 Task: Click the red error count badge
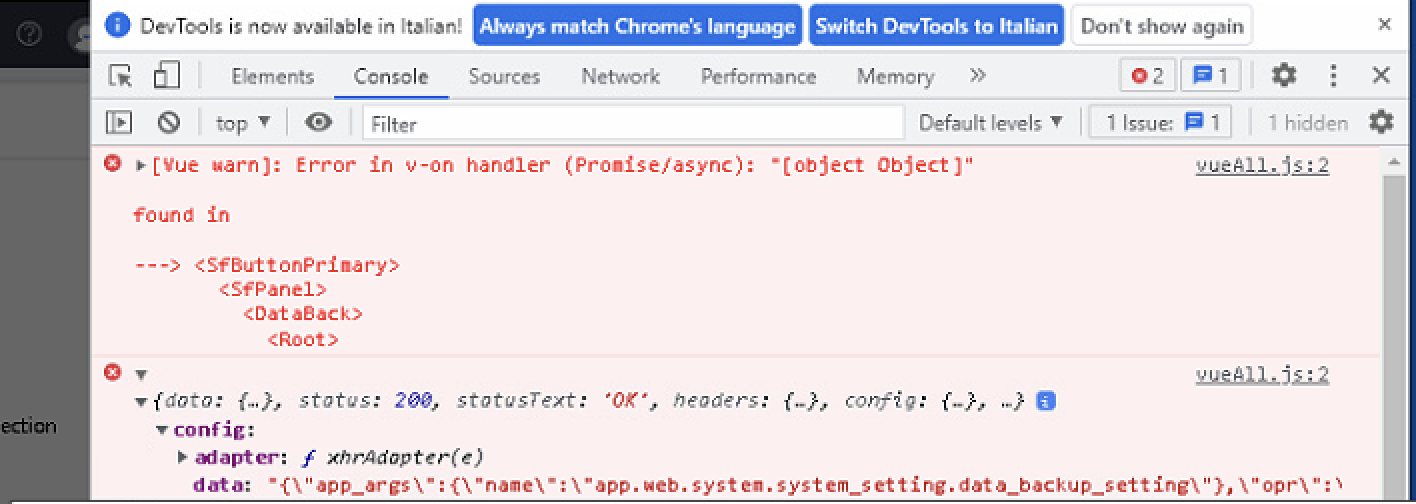(x=1147, y=76)
